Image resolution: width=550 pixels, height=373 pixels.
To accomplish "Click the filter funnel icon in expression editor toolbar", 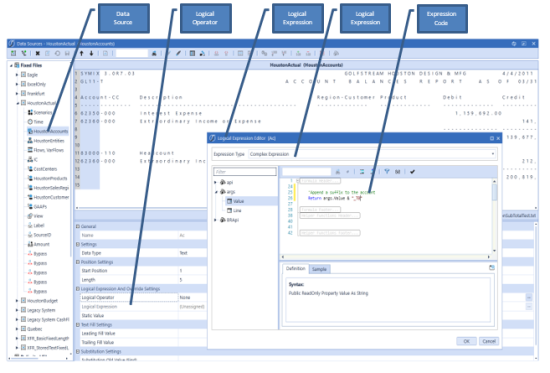I will click(x=387, y=172).
